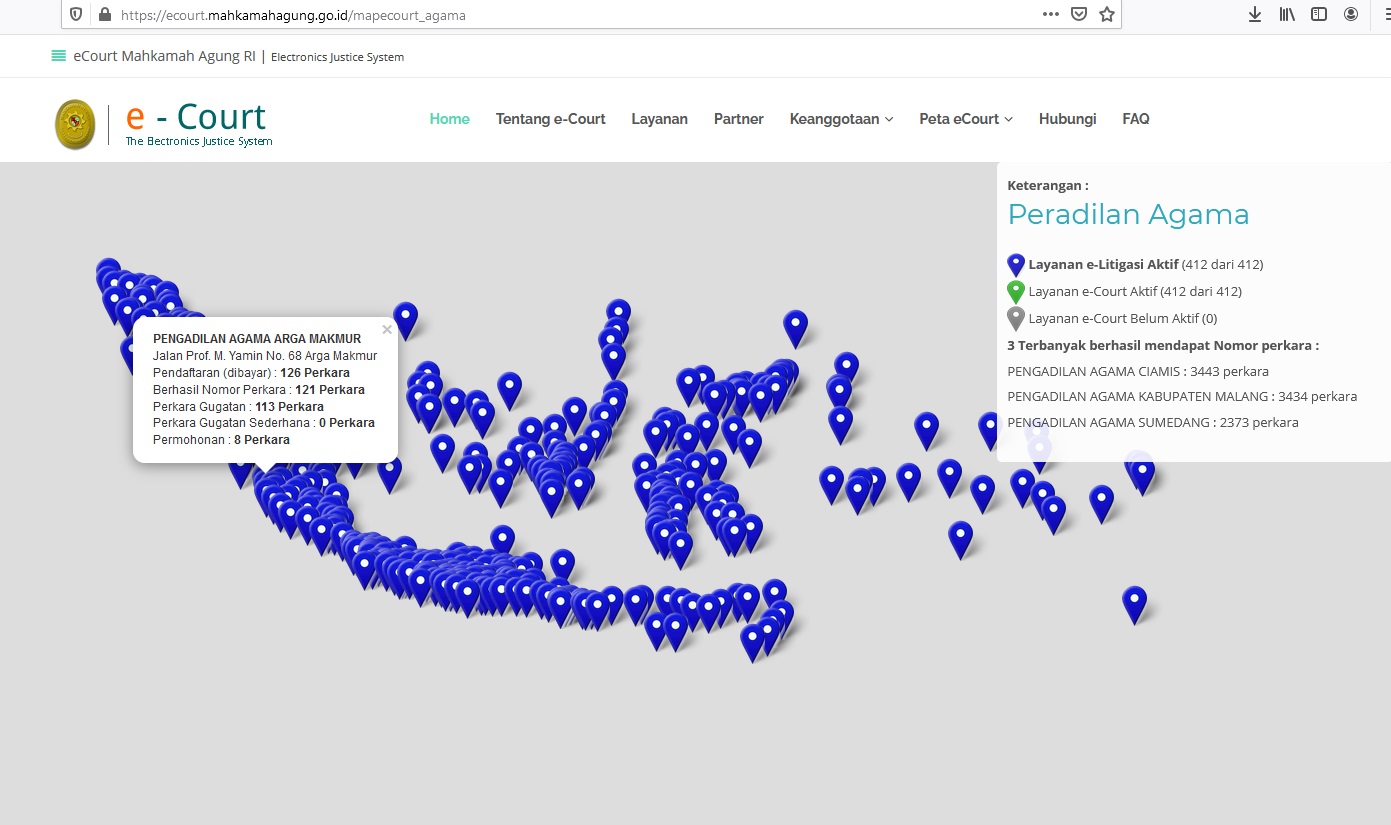Click Berhasil Nomor Perkara 121 Perkara line

259,390
